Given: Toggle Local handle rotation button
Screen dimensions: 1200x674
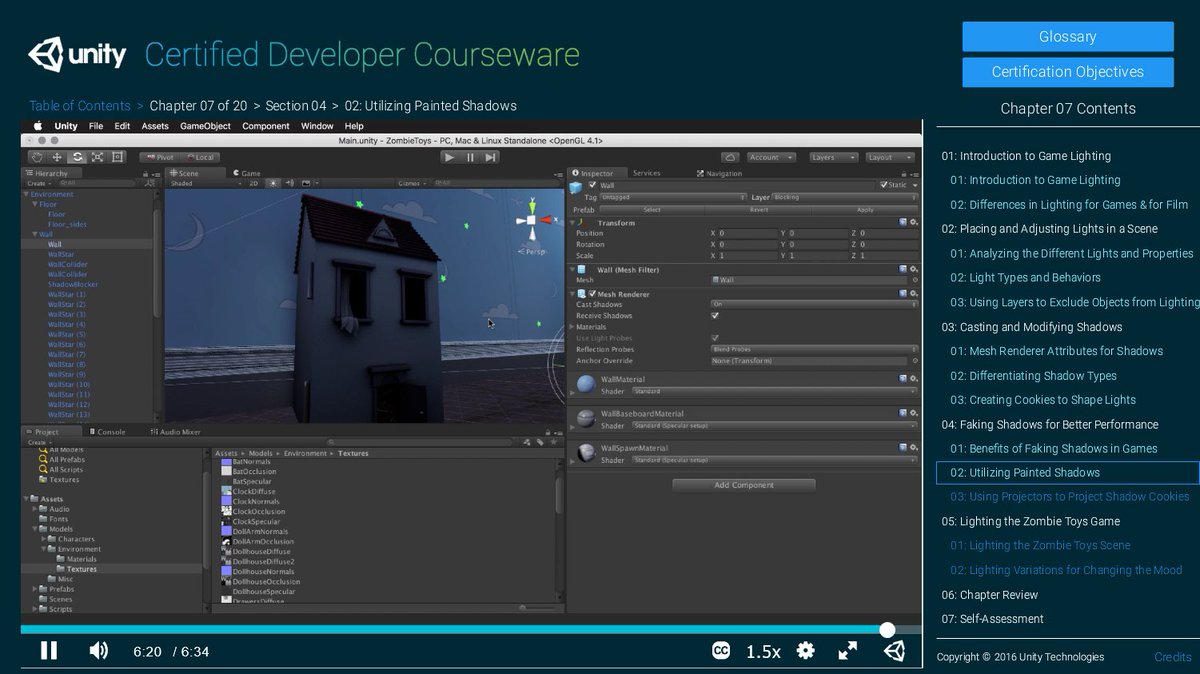Looking at the screenshot, I should click(x=200, y=157).
